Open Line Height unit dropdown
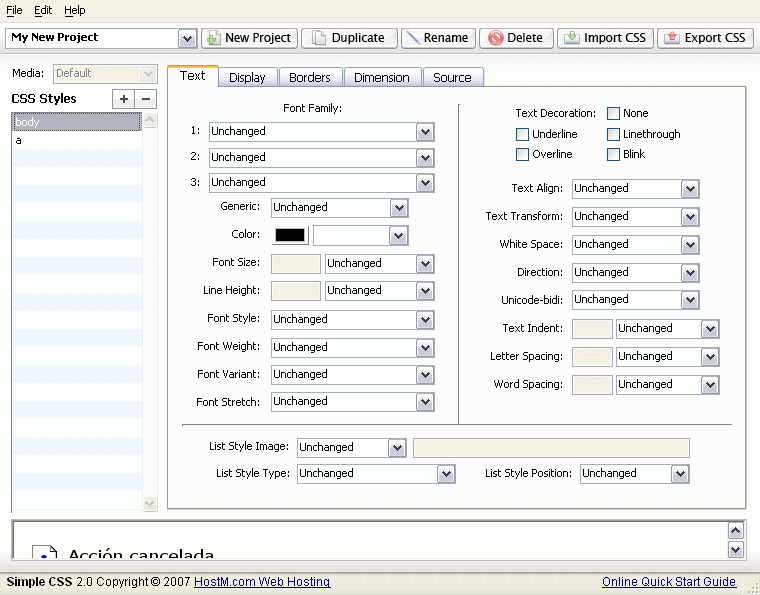This screenshot has width=760, height=595. tap(425, 291)
